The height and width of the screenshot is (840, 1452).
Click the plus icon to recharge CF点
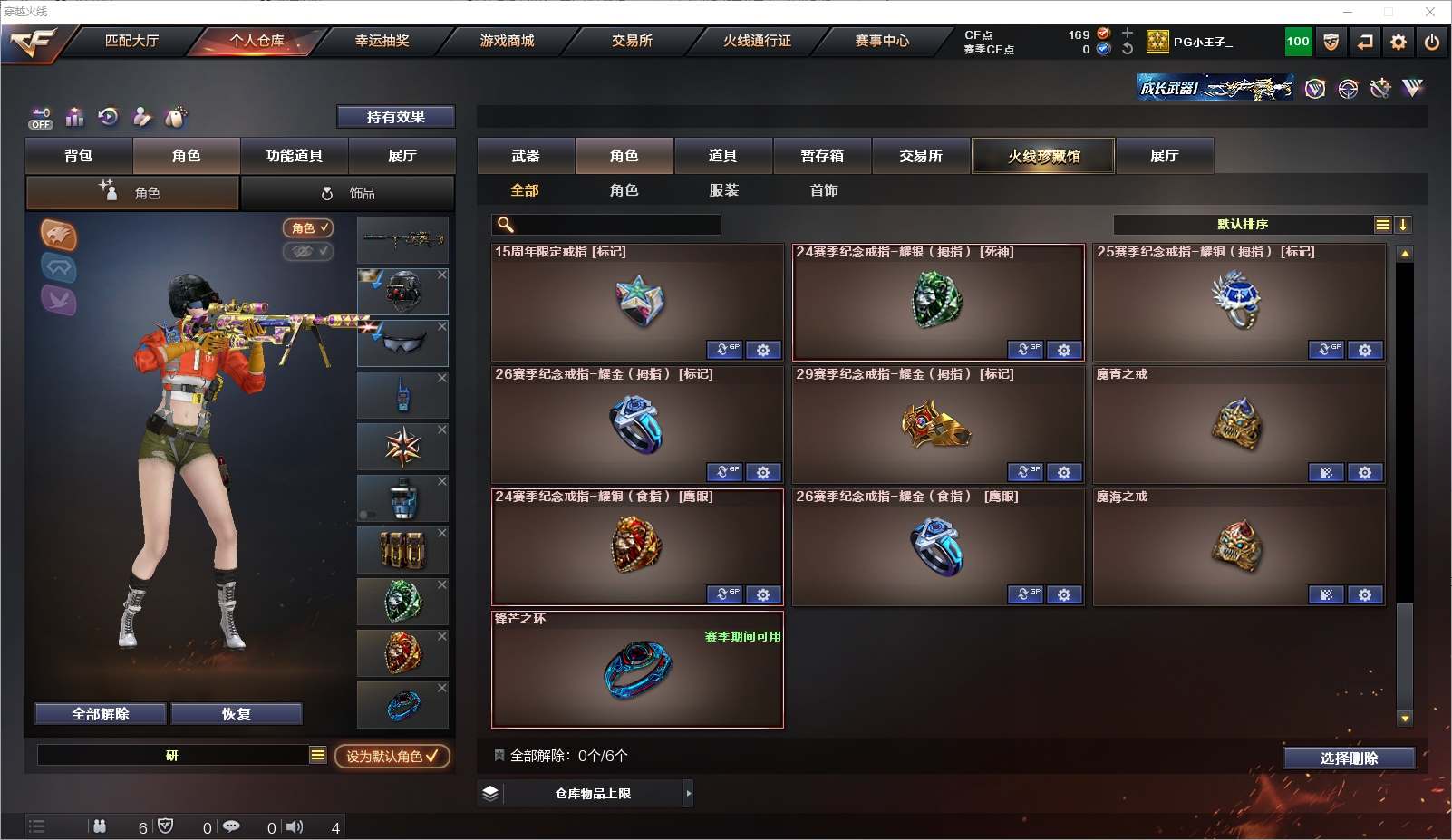coord(1128,34)
